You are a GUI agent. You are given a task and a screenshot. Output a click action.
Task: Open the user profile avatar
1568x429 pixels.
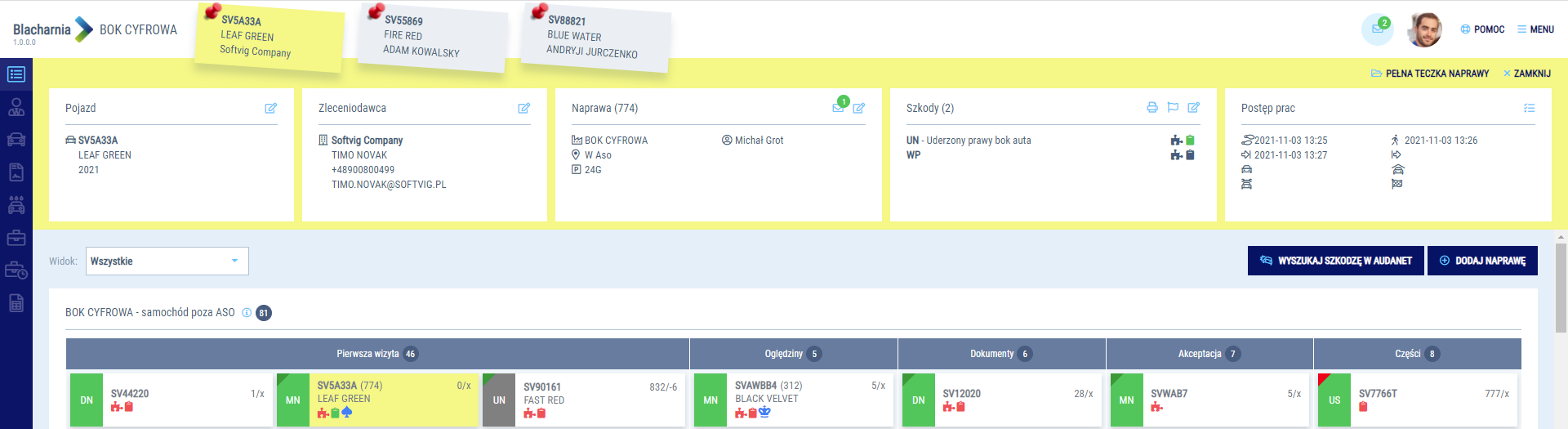(x=1424, y=29)
